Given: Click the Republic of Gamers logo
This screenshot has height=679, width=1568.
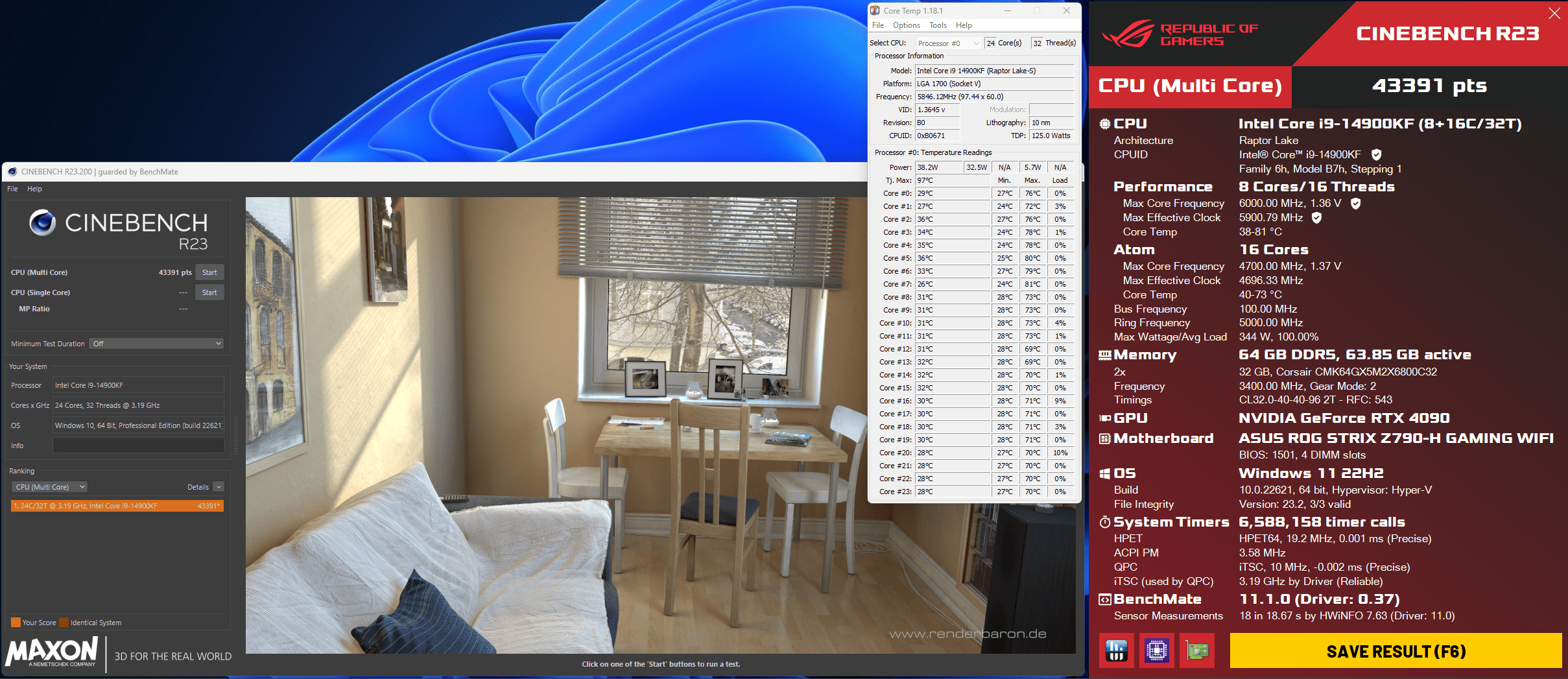Looking at the screenshot, I should click(x=1180, y=34).
